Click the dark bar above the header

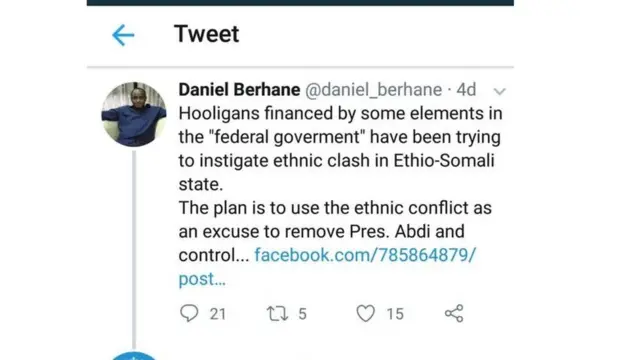tap(300, 2)
